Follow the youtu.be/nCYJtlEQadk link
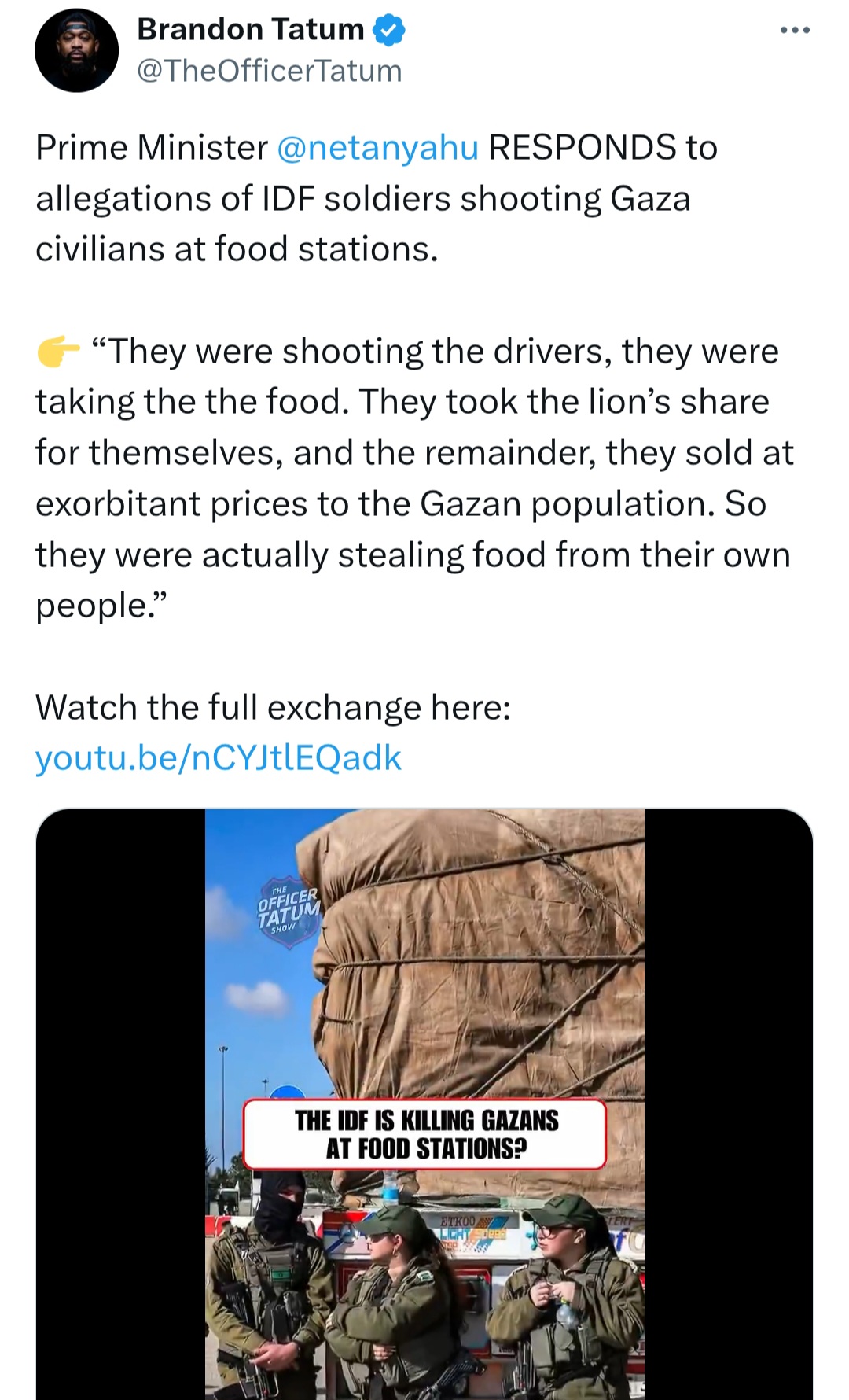 click(219, 757)
